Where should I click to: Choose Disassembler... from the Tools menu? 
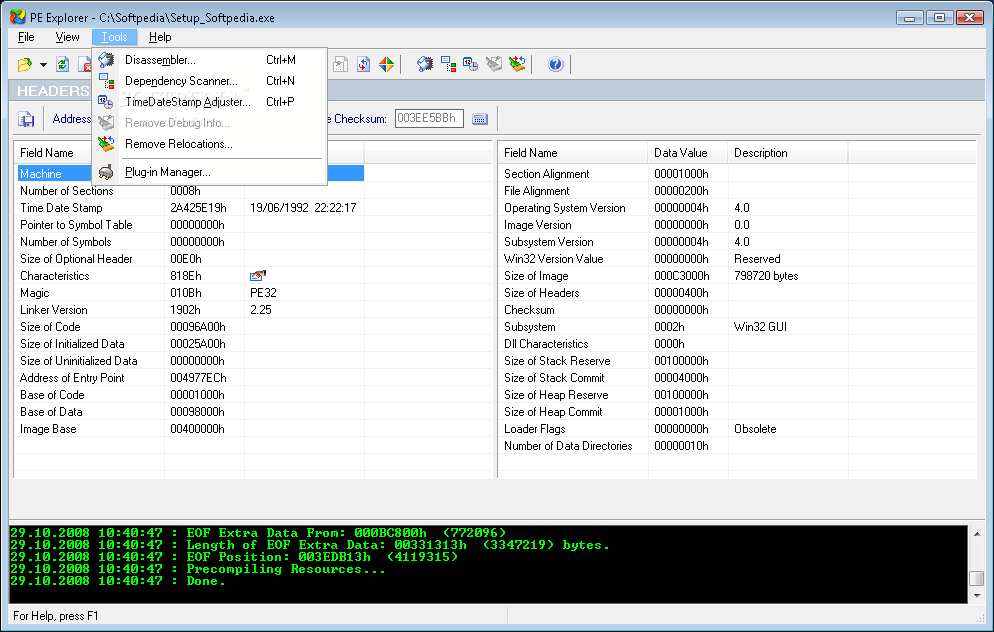(x=209, y=60)
